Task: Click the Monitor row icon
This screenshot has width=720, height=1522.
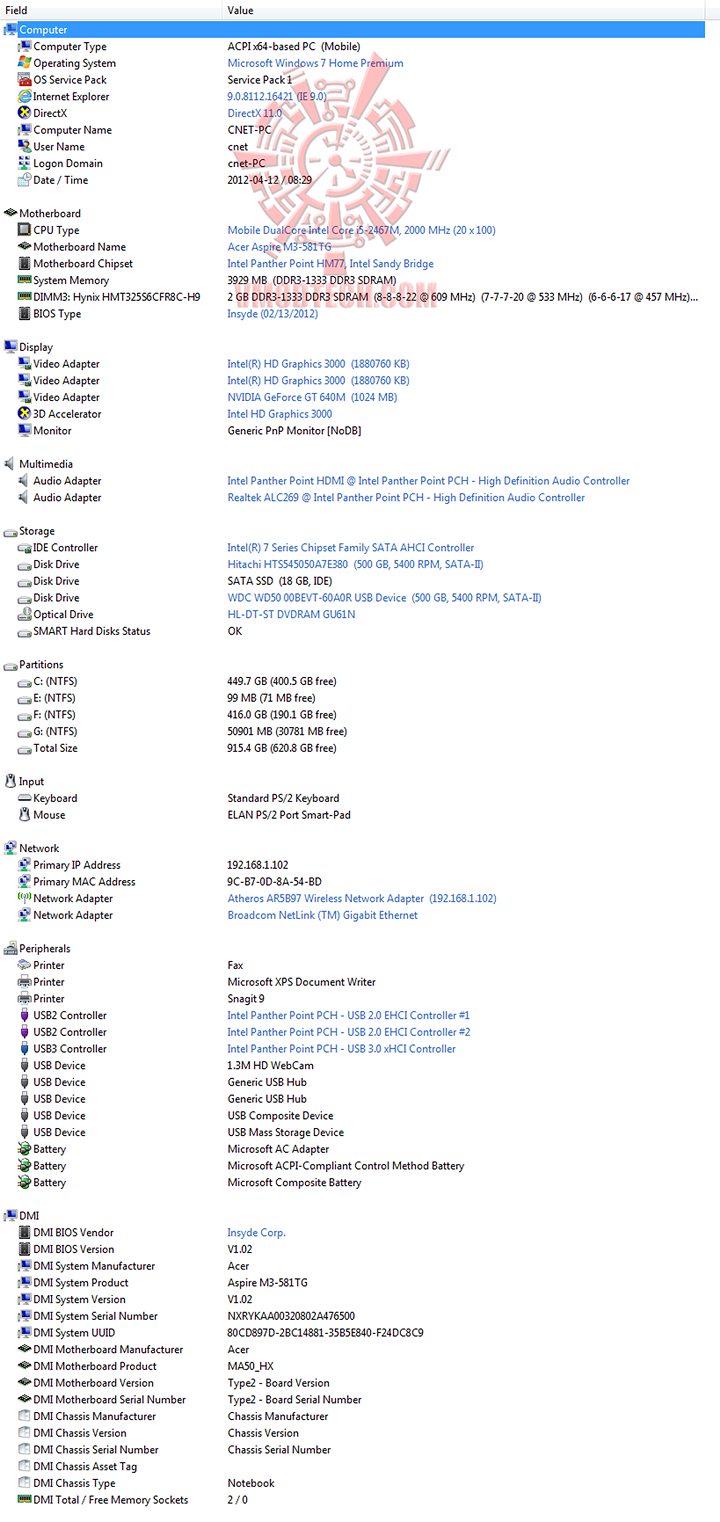Action: (x=25, y=430)
